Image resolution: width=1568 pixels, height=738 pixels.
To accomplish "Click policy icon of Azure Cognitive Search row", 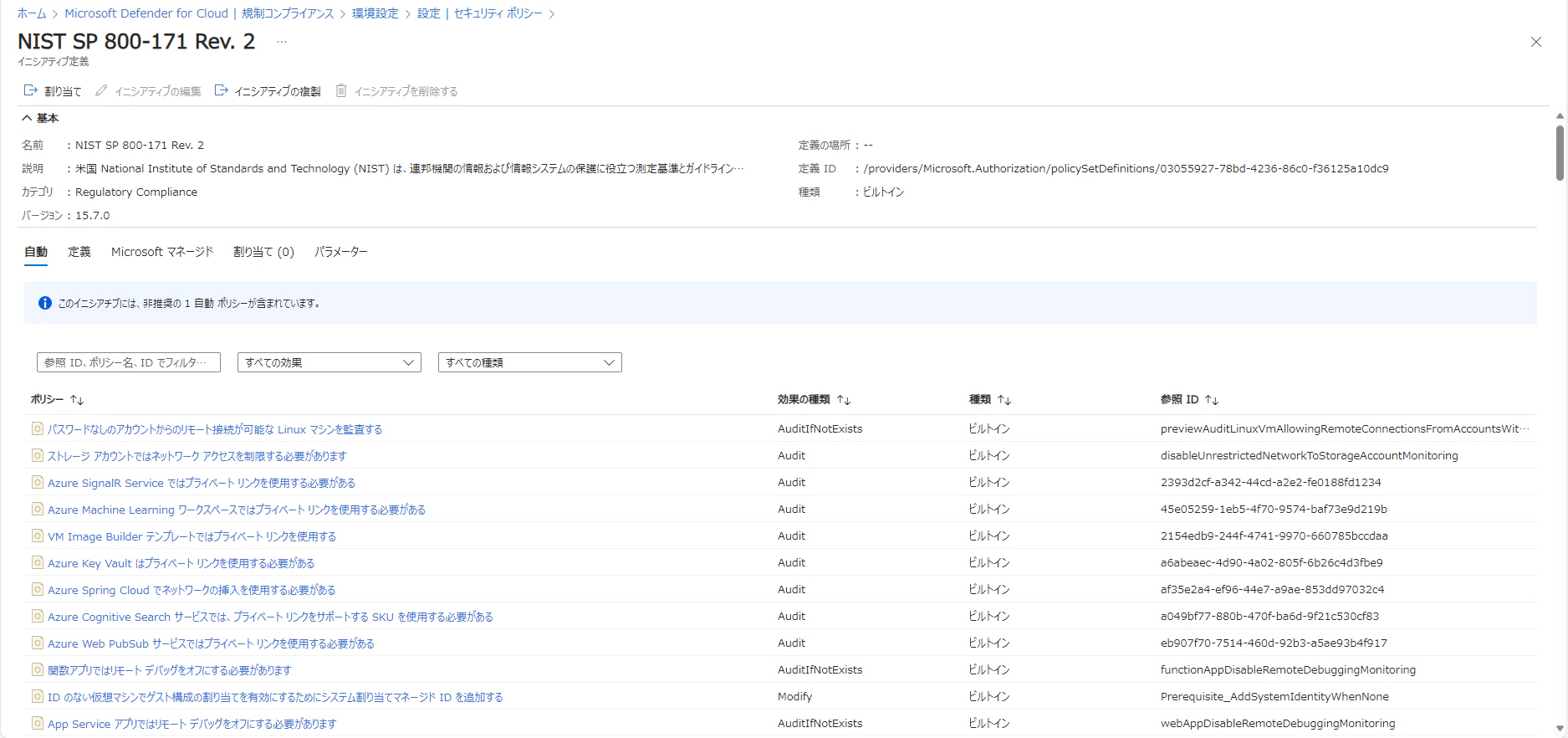I will [x=38, y=616].
